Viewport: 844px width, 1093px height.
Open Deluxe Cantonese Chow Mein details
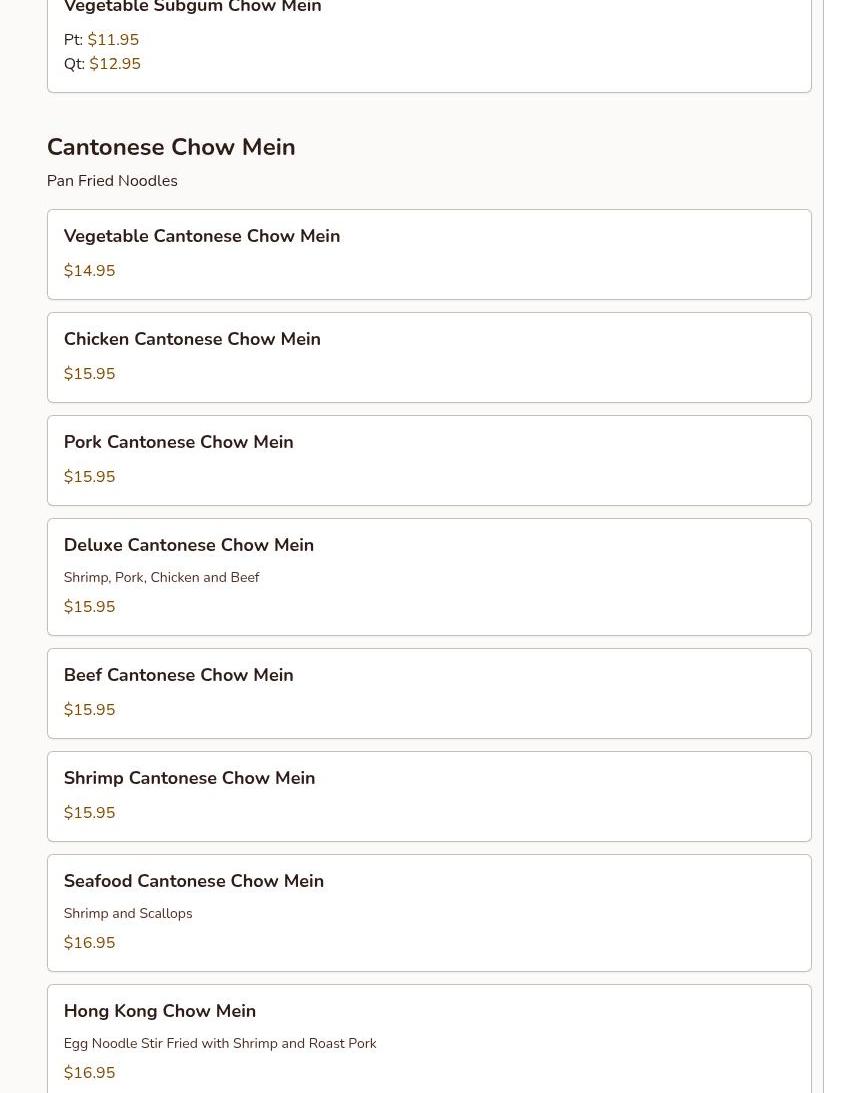click(x=188, y=546)
